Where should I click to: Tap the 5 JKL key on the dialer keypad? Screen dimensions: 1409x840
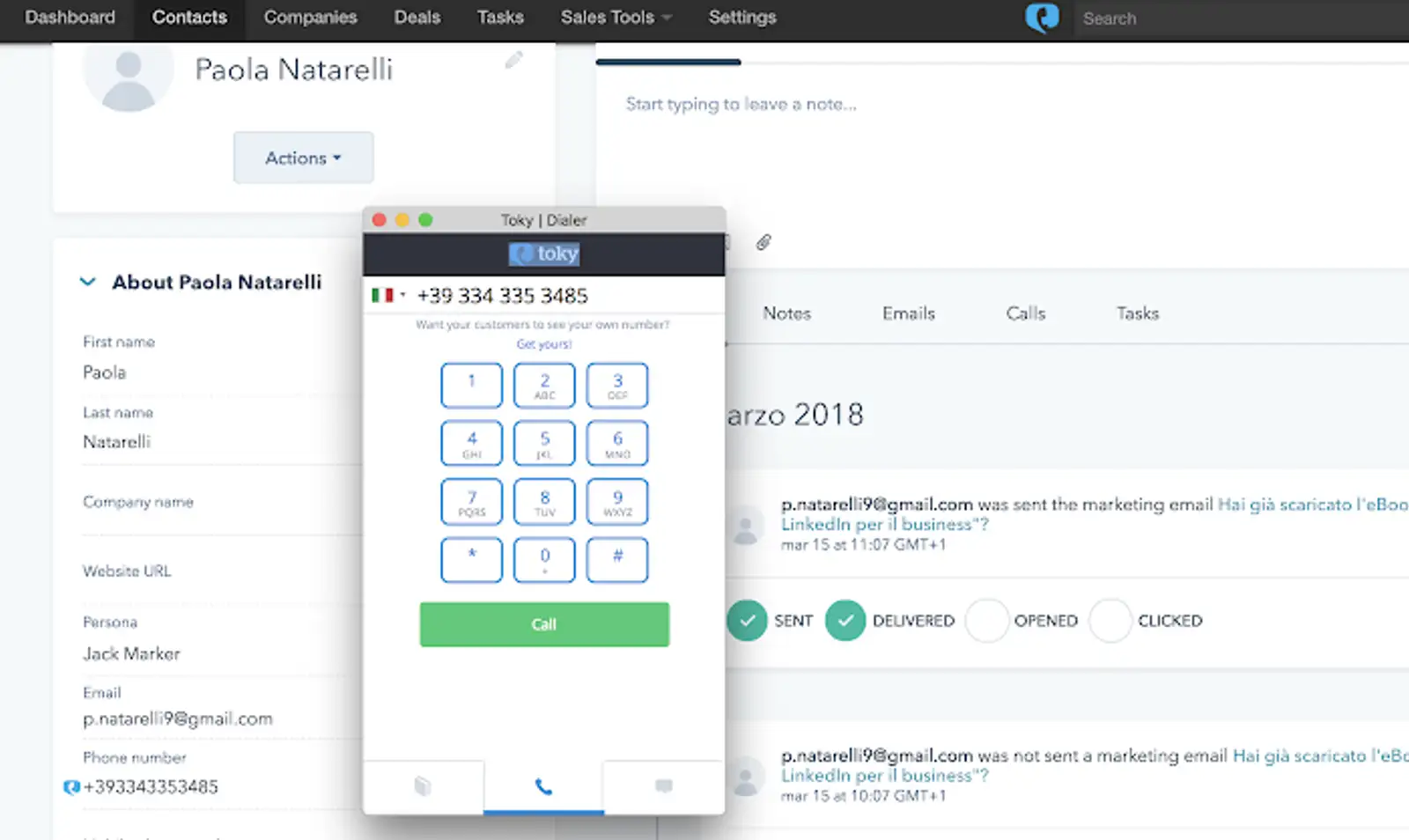pyautogui.click(x=544, y=443)
